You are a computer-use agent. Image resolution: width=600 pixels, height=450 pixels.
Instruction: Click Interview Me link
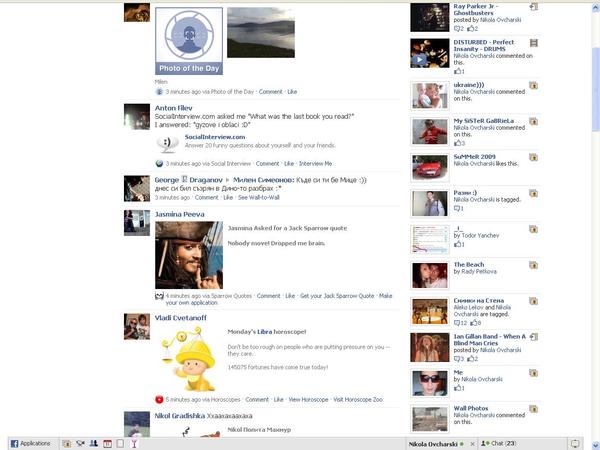click(315, 163)
